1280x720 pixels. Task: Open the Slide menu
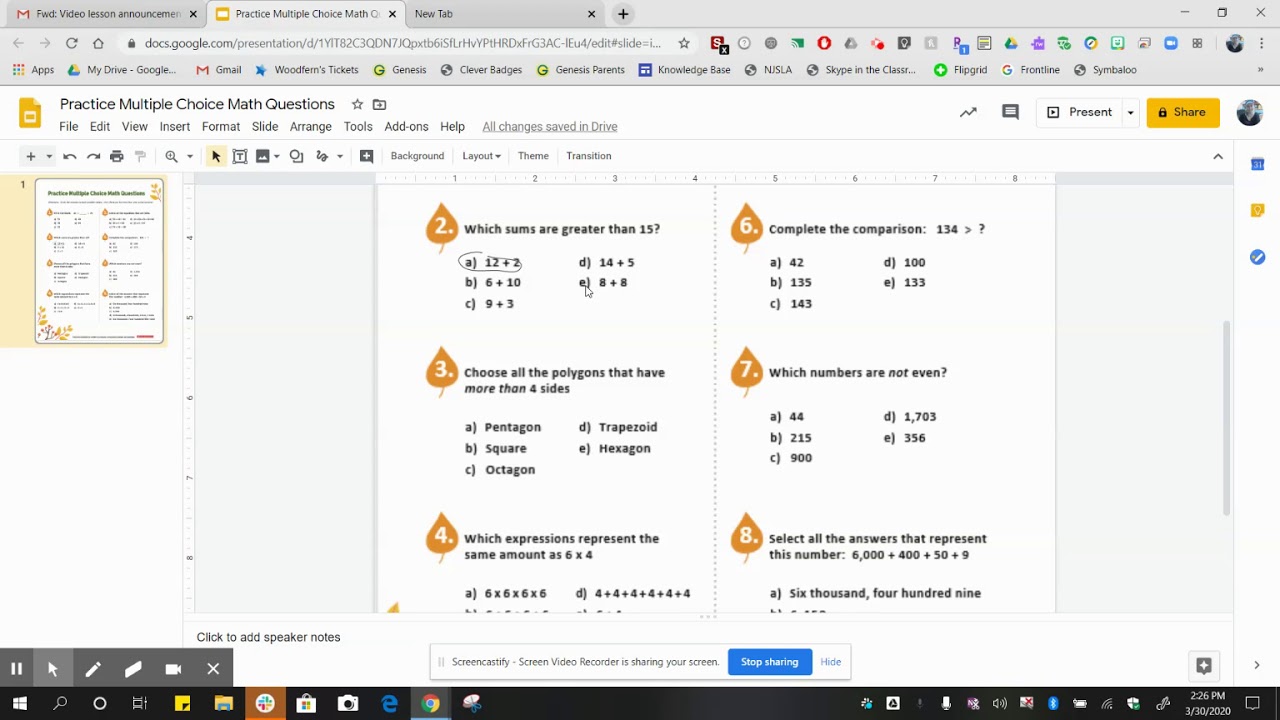click(265, 127)
